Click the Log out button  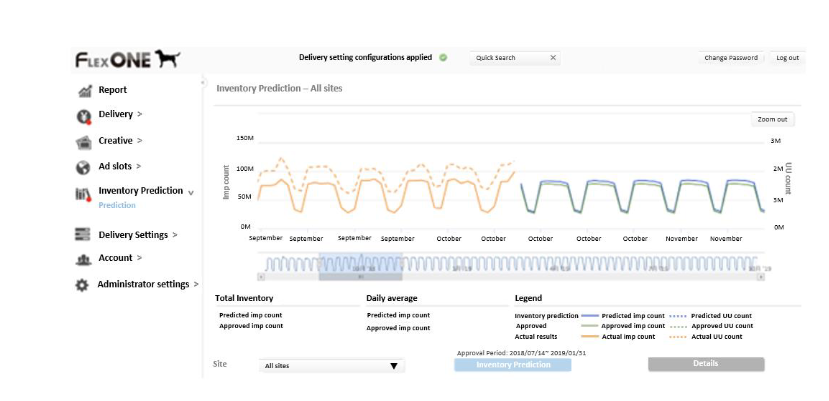point(787,58)
